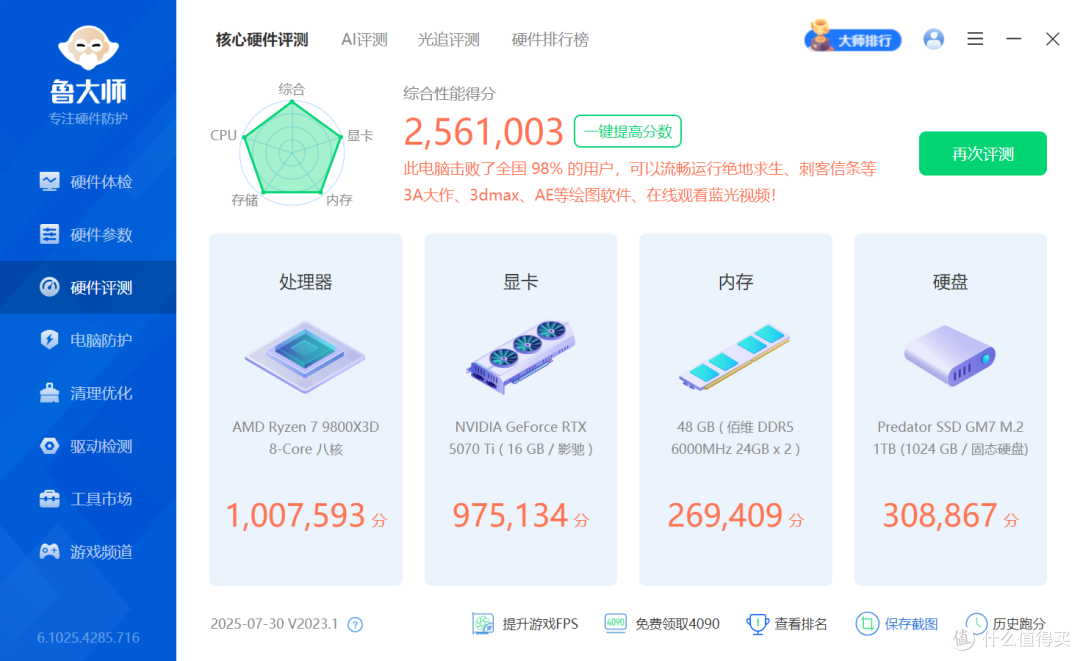Viewport: 1080px width, 661px height.
Task: Click the 查看排名 trophy icon
Action: [x=757, y=624]
